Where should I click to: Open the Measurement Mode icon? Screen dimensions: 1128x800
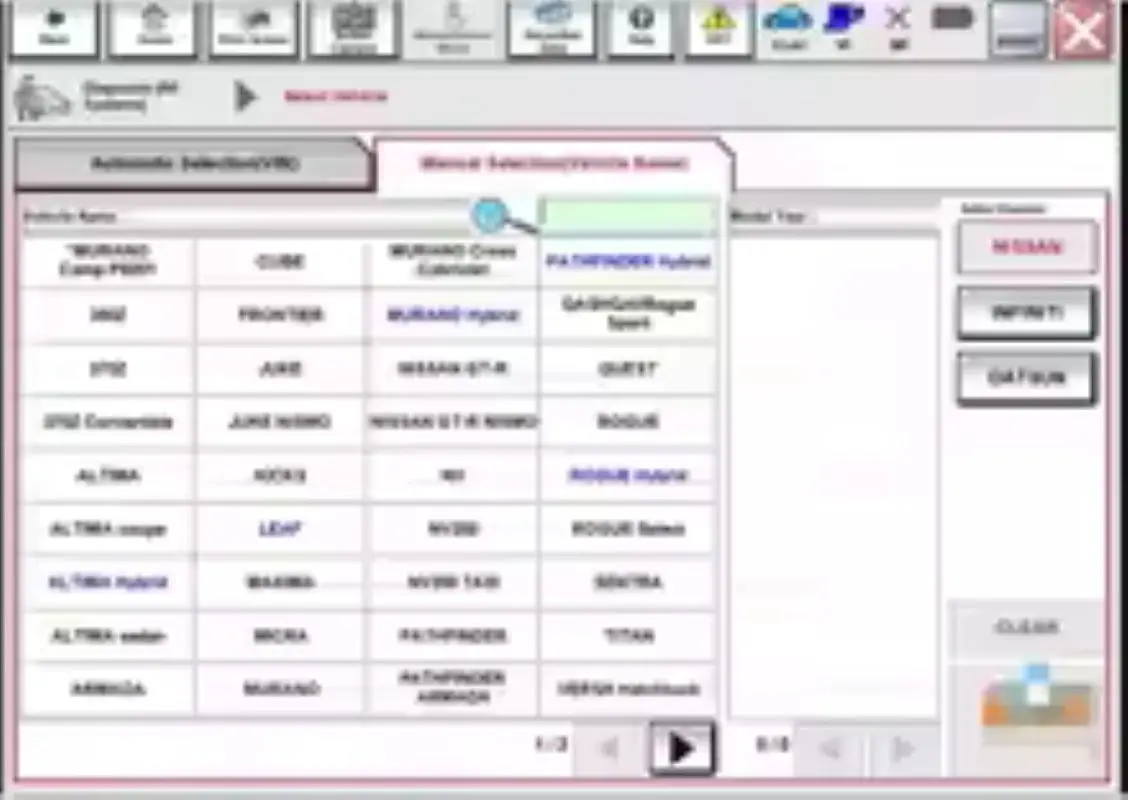click(x=452, y=28)
